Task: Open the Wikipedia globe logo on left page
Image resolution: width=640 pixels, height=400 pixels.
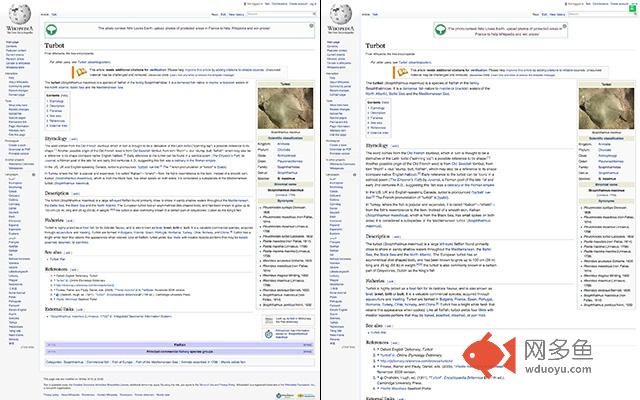Action: pyautogui.click(x=19, y=15)
